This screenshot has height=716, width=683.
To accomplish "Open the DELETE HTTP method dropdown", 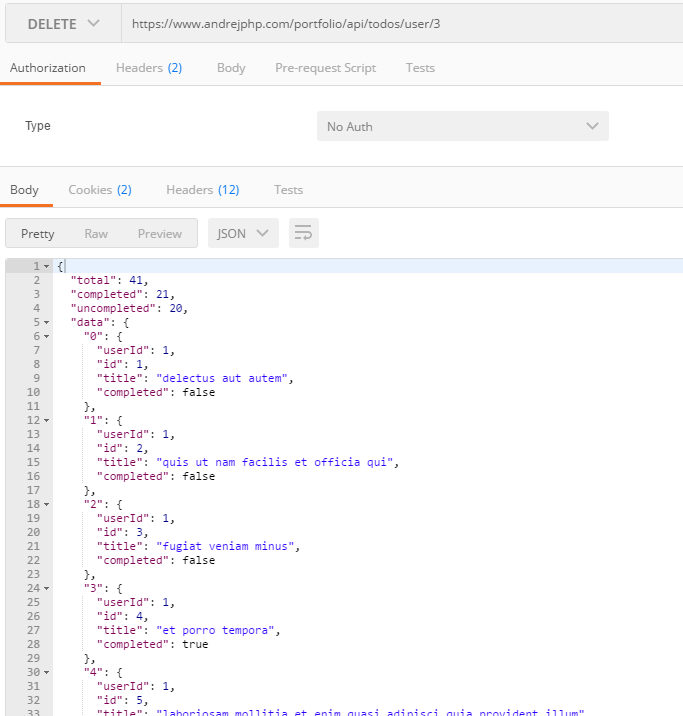I will coord(63,24).
